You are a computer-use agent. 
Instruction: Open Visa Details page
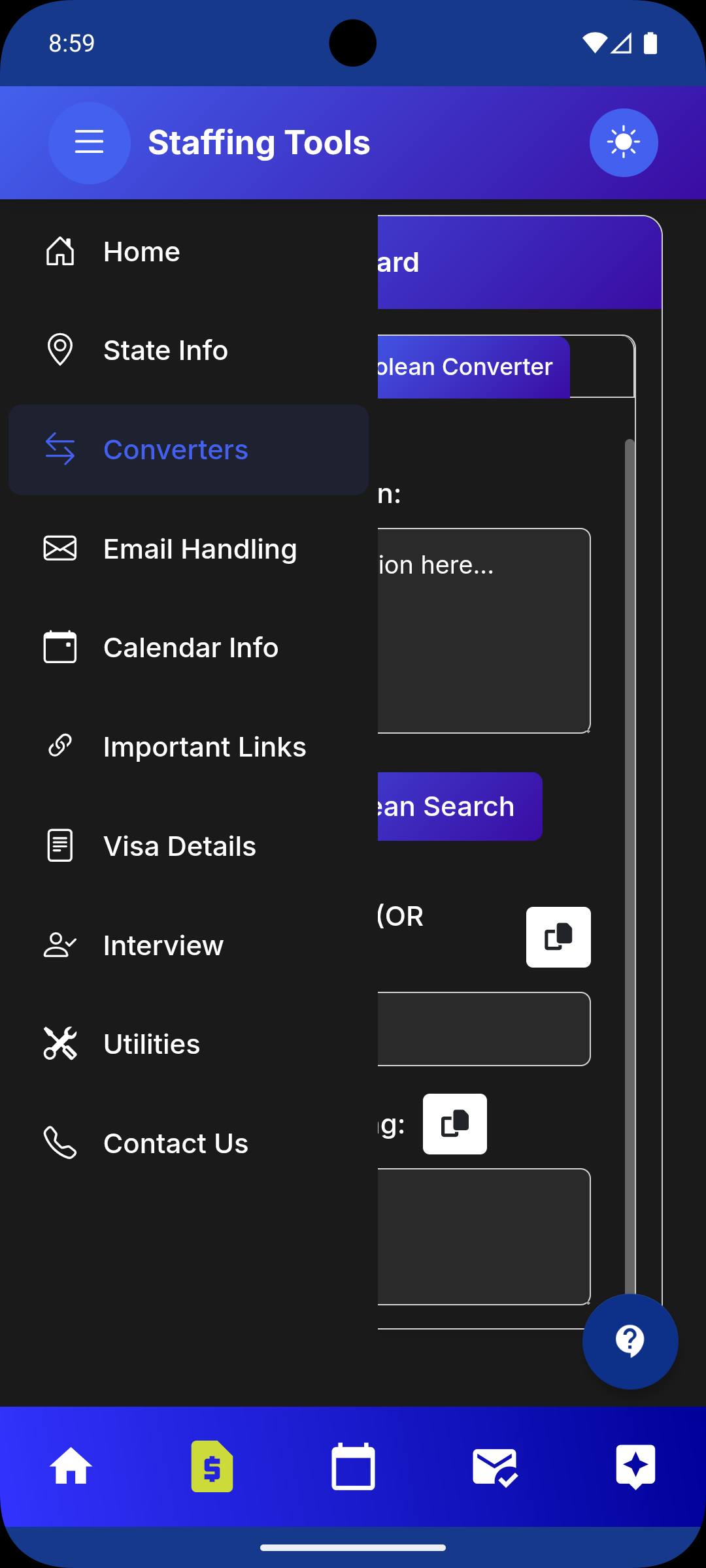coord(179,846)
